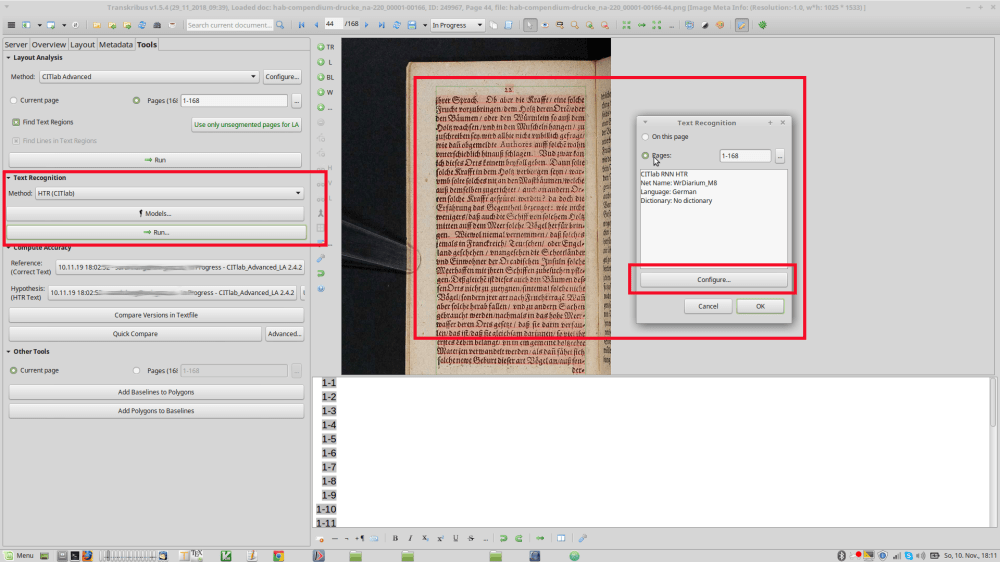Enable the Find Text Regions checkbox

(x=16, y=122)
